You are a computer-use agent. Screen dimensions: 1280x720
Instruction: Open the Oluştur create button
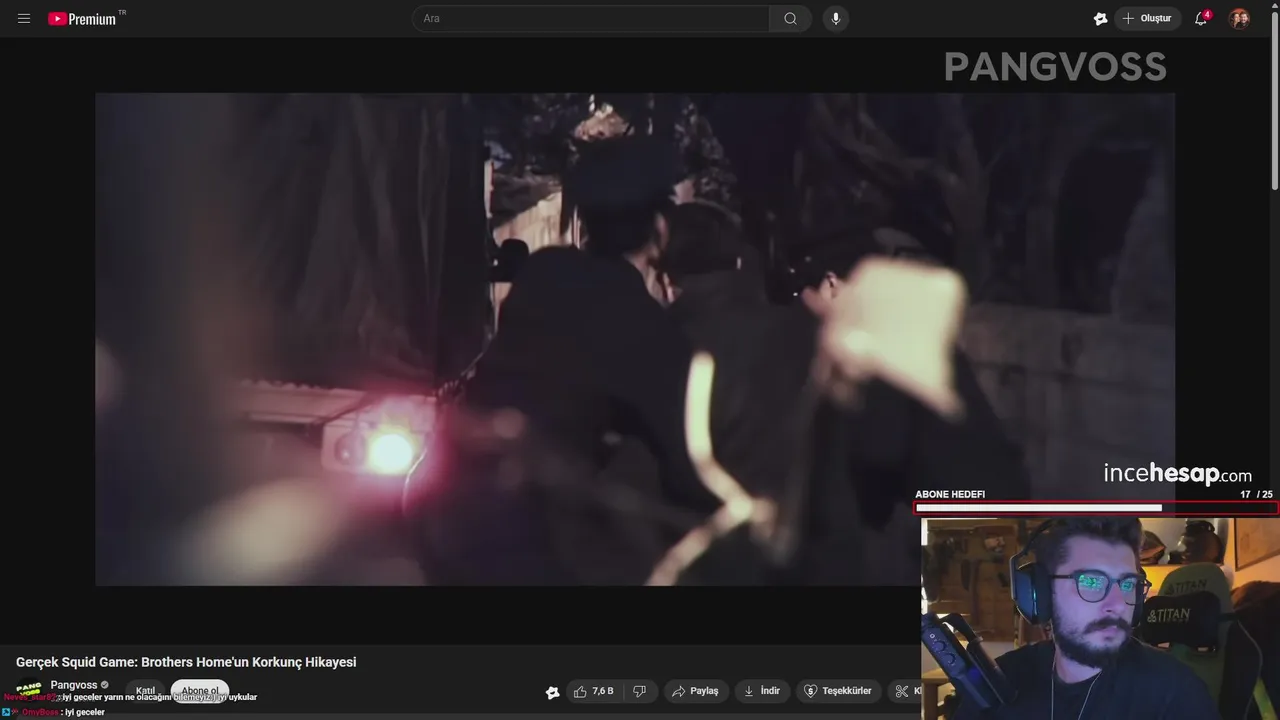[1147, 18]
